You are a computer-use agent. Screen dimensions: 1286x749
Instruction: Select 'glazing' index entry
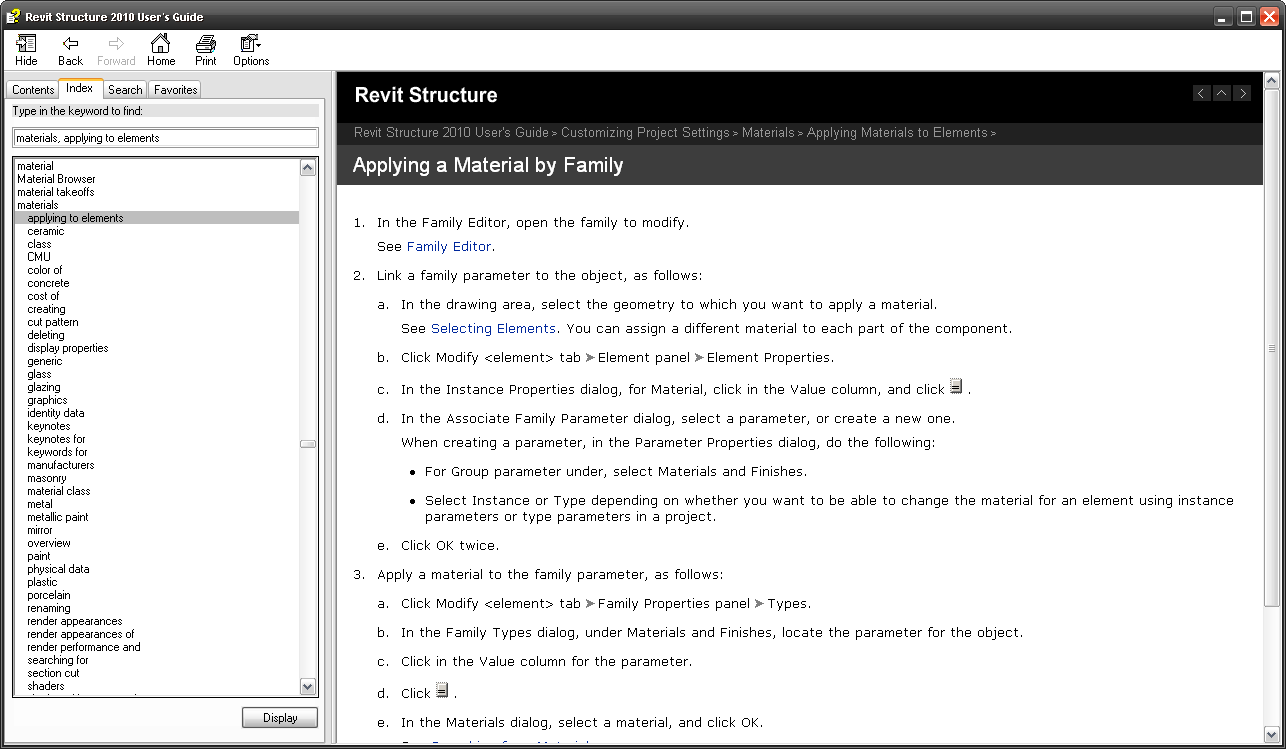tap(44, 387)
